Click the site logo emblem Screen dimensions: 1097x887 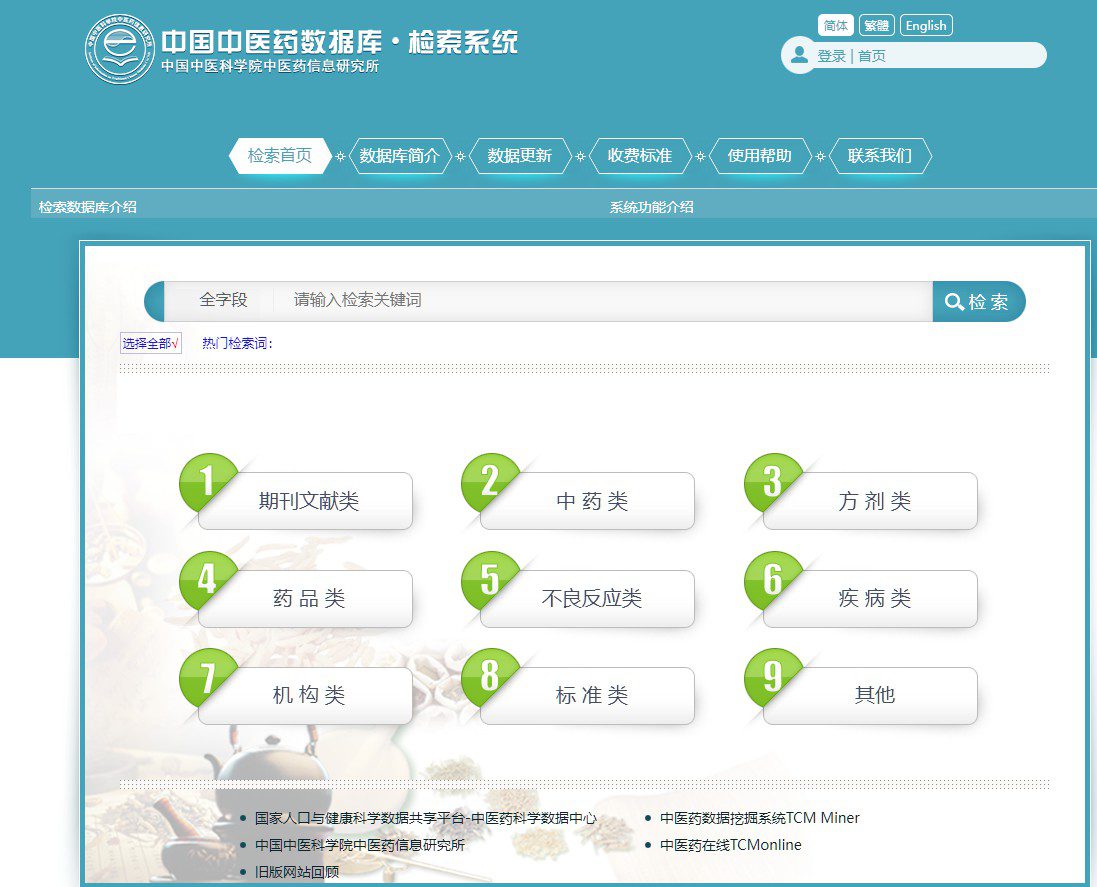pos(120,49)
